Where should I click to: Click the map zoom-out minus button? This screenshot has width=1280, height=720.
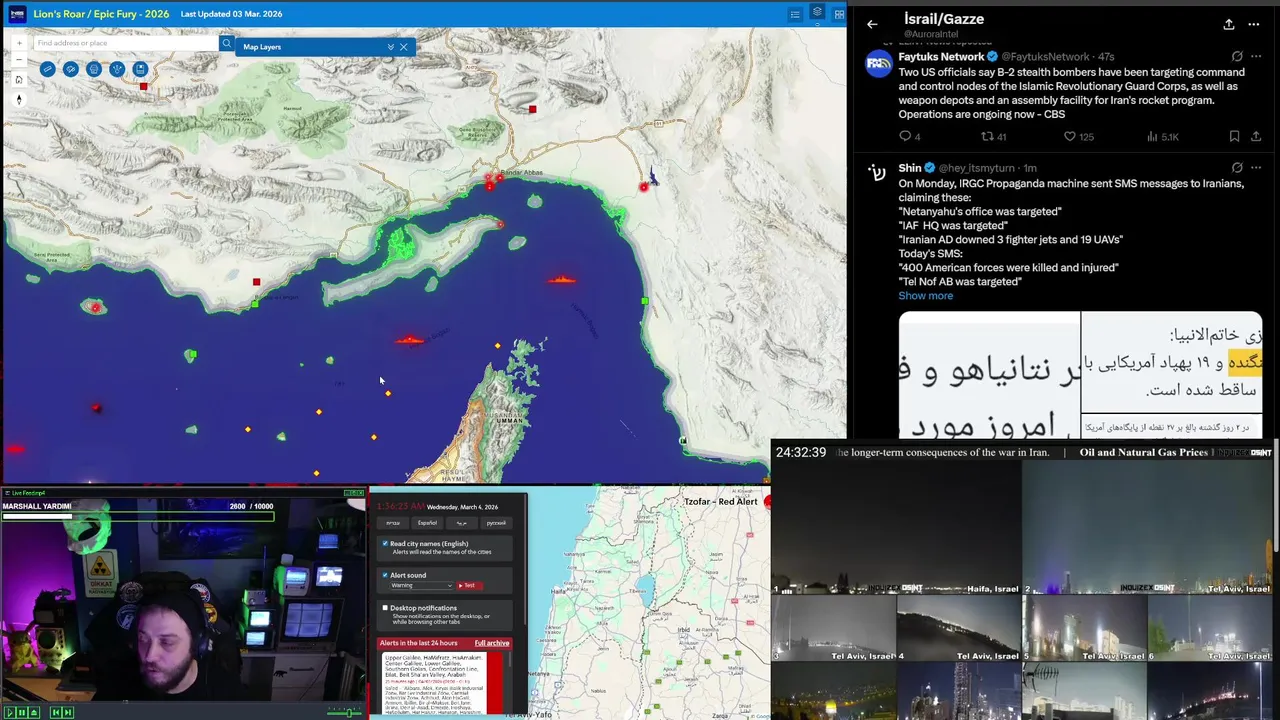[x=19, y=60]
